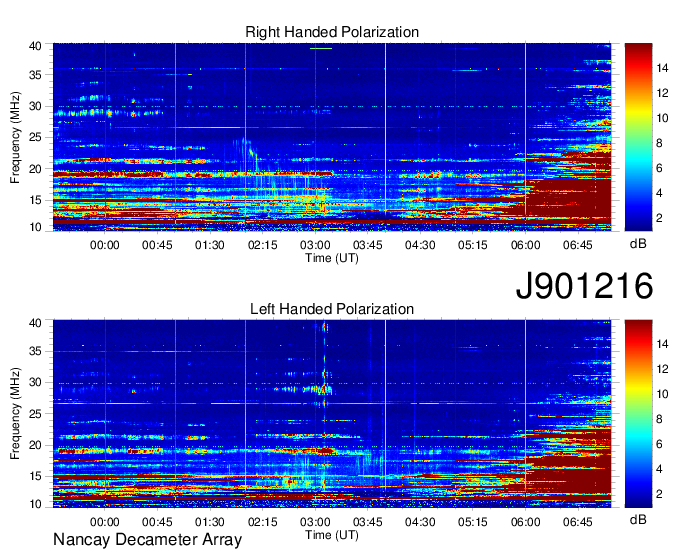Click 00:00 tick under Left Handed plot
The height and width of the screenshot is (552, 680).
[105, 522]
